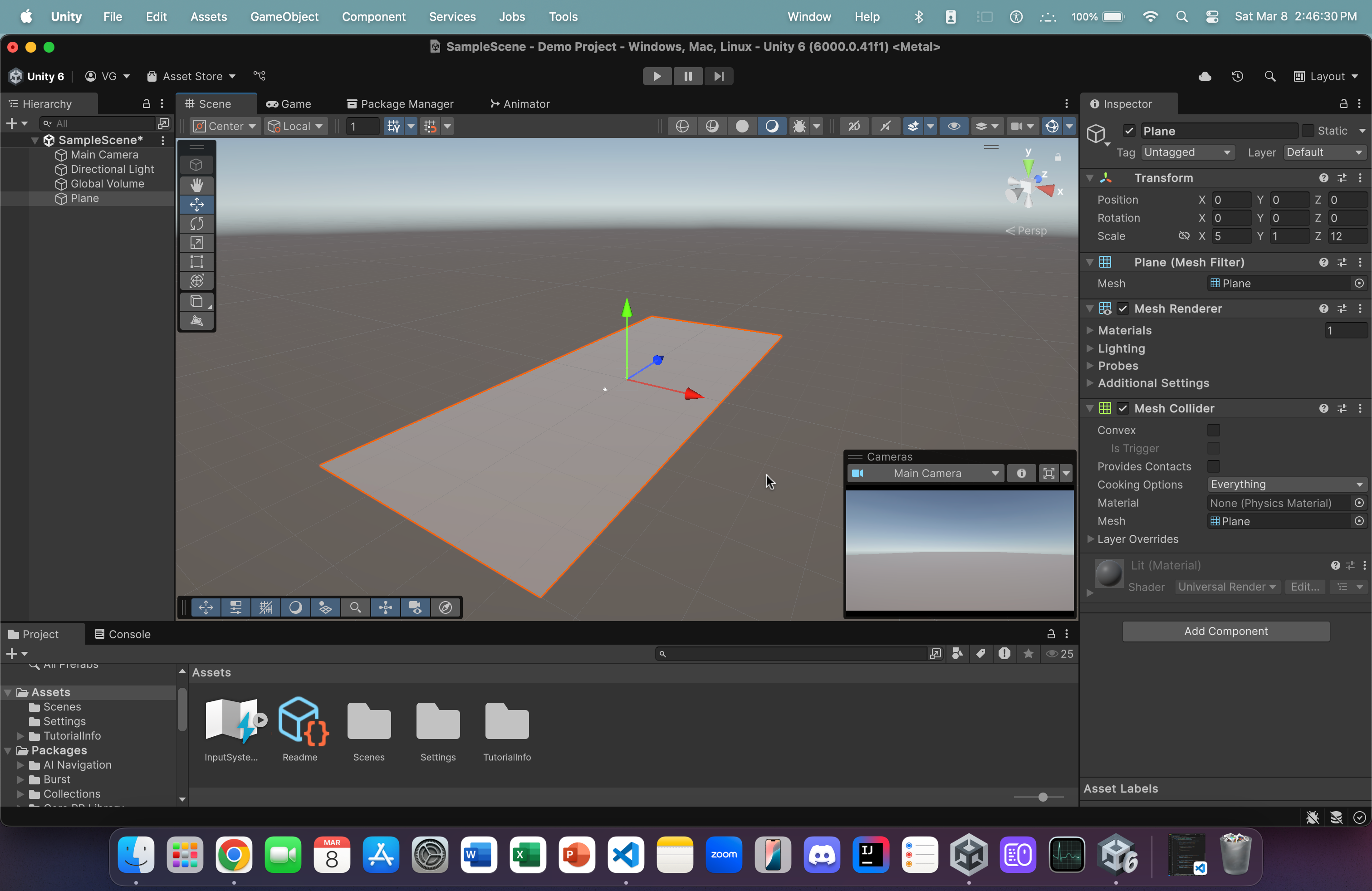Click the Step frame button

pyautogui.click(x=718, y=76)
